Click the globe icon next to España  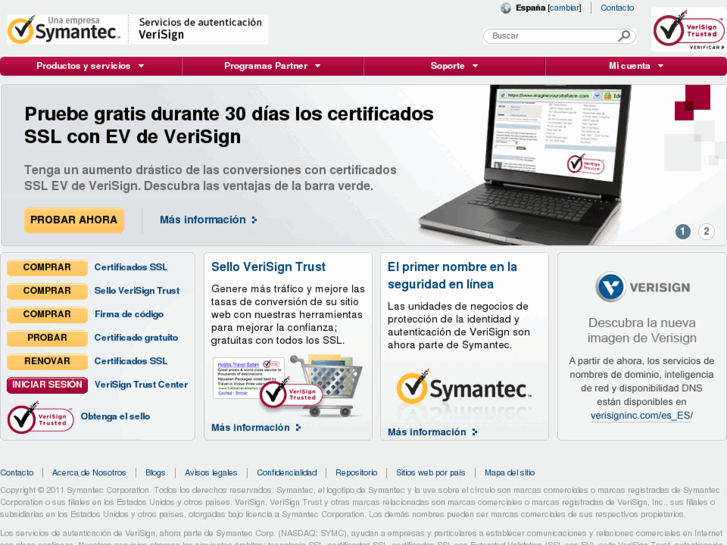coord(506,8)
